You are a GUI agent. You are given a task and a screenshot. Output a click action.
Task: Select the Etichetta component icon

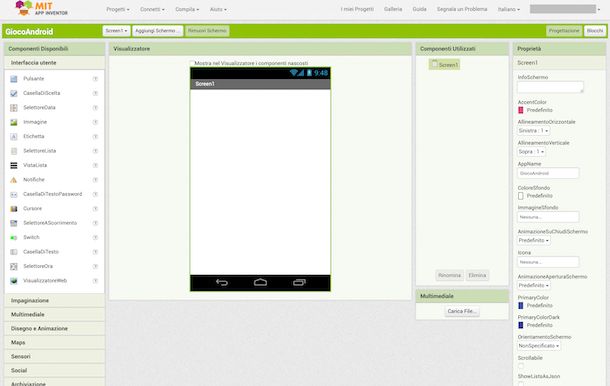click(x=14, y=137)
